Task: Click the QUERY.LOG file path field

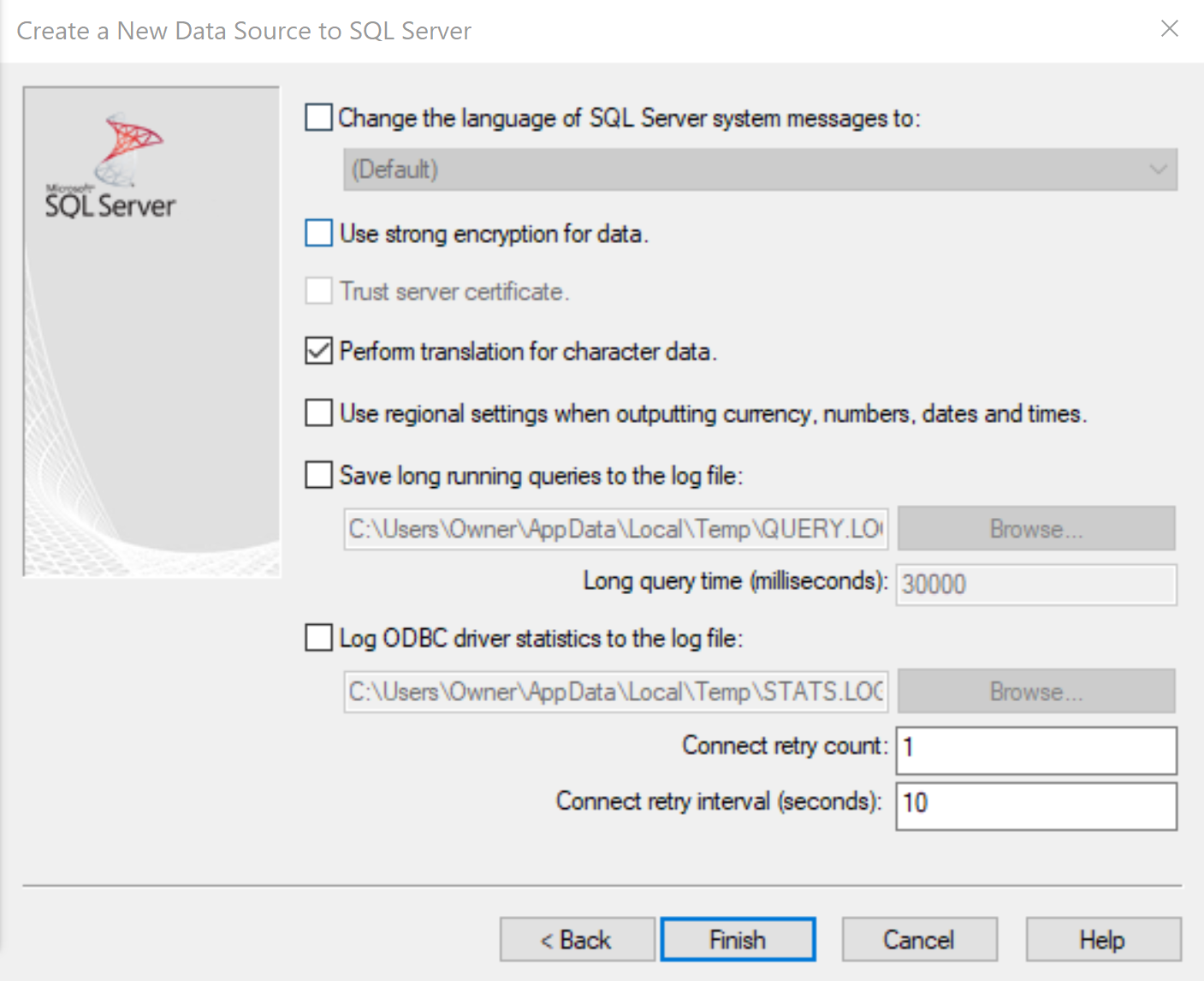Action: pyautogui.click(x=614, y=528)
